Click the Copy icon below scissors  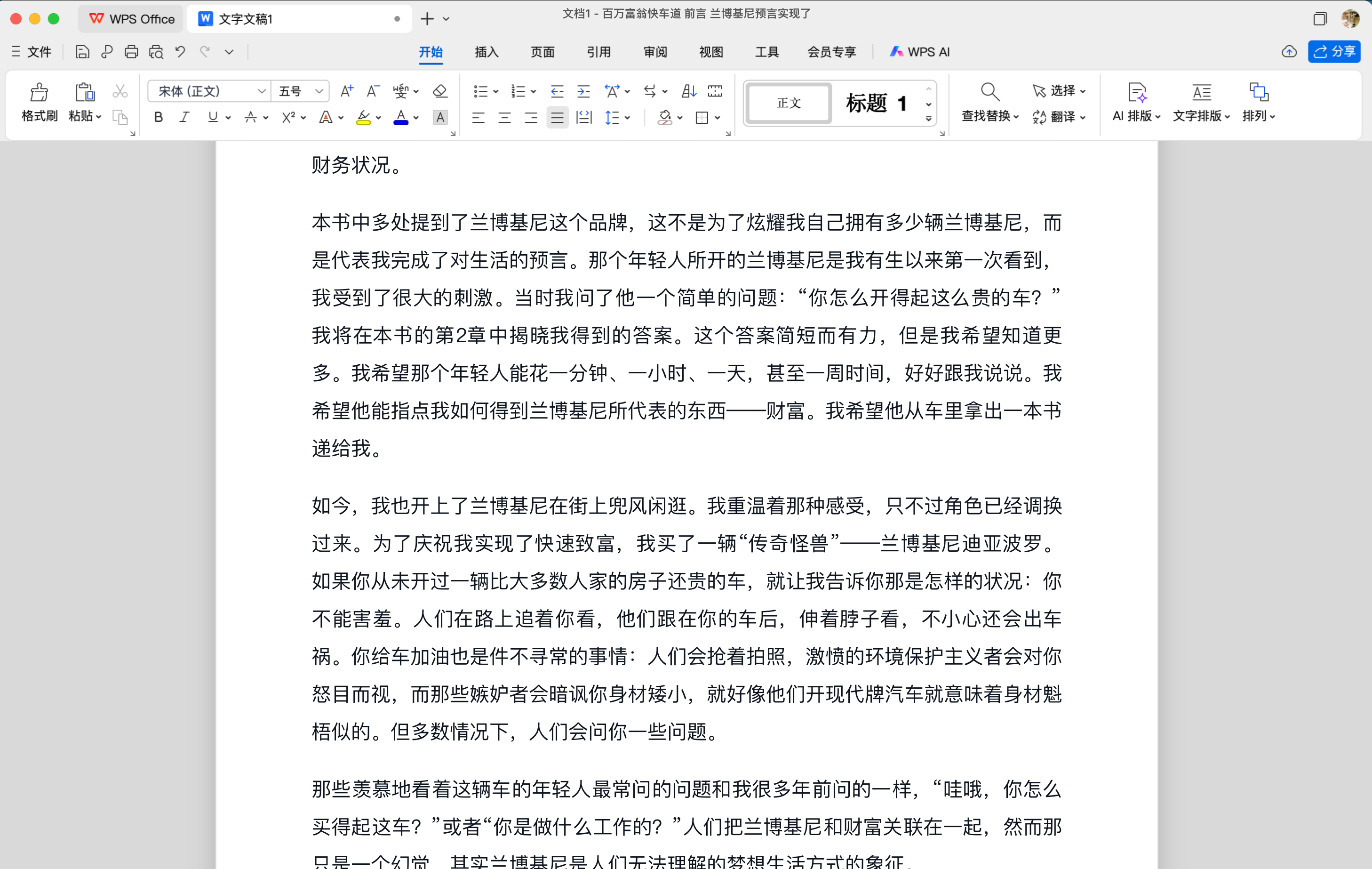(120, 118)
